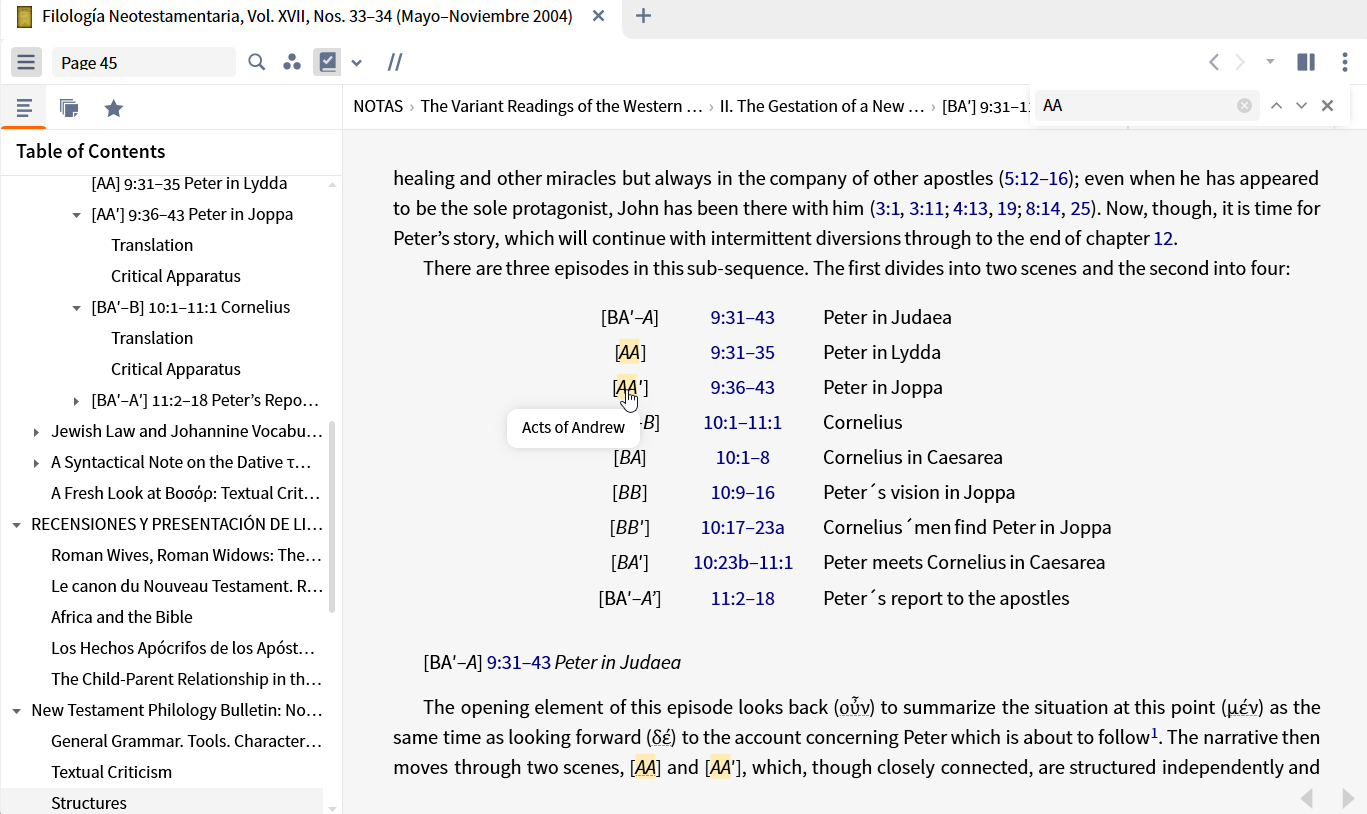Screen dimensions: 1367x814
Task: Click the search magnifier icon
Action: coord(257,62)
